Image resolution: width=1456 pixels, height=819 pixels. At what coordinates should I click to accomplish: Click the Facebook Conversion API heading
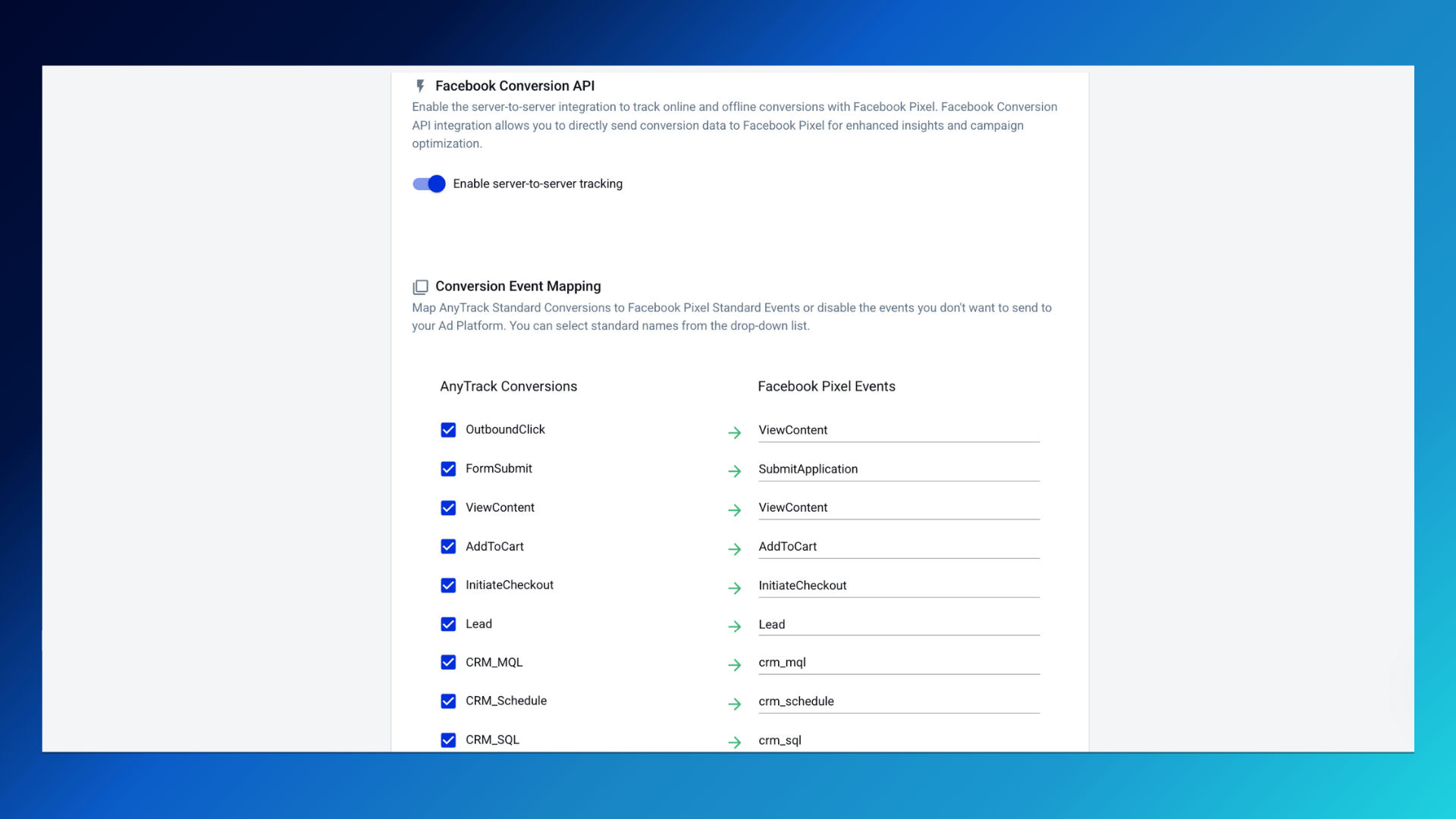(514, 86)
